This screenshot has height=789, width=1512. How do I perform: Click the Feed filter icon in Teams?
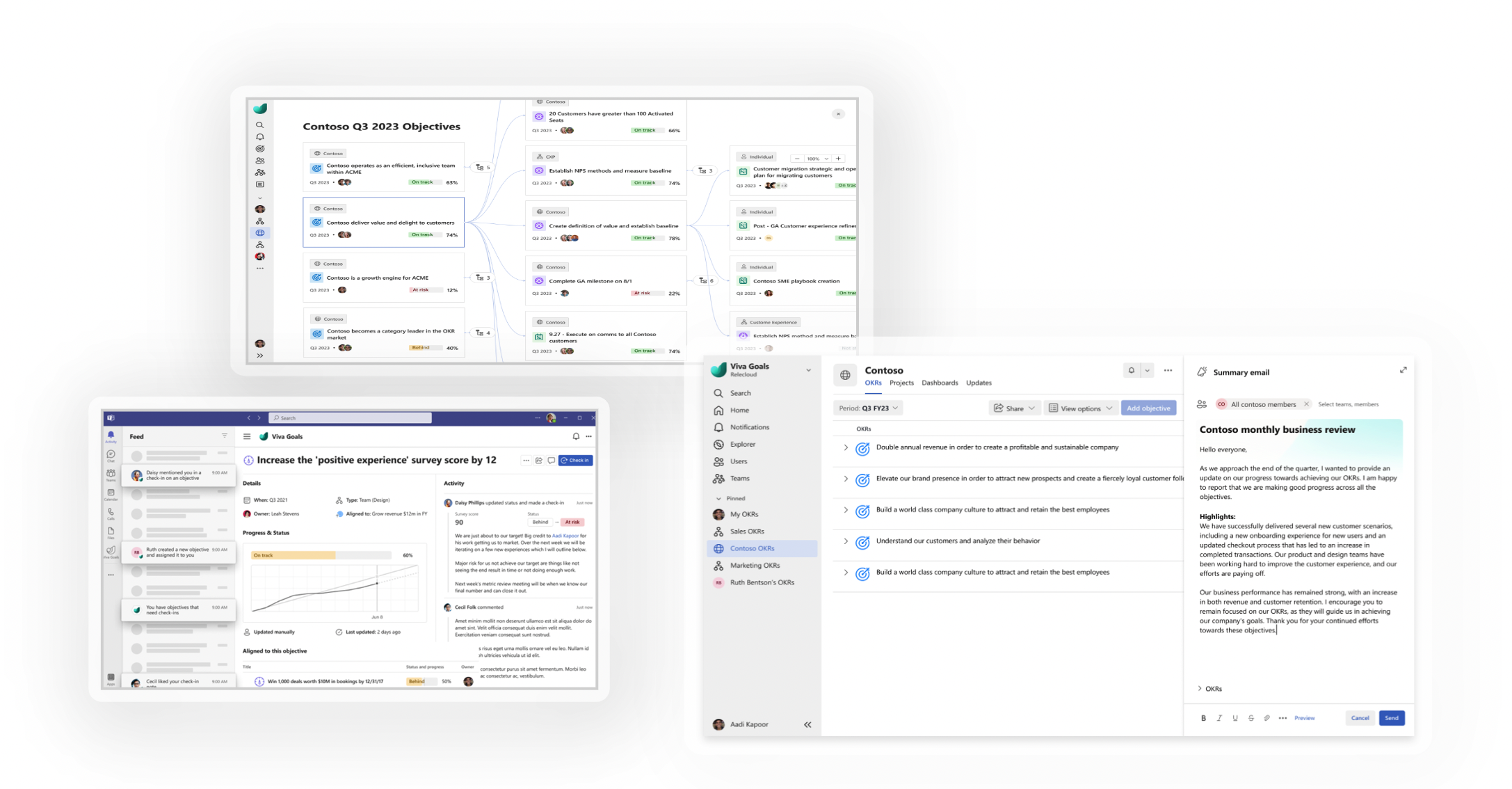(225, 436)
